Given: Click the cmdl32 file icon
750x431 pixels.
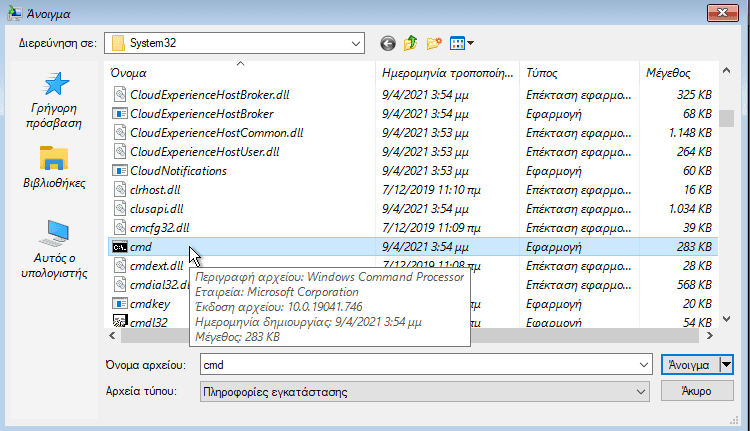Looking at the screenshot, I should [x=119, y=323].
